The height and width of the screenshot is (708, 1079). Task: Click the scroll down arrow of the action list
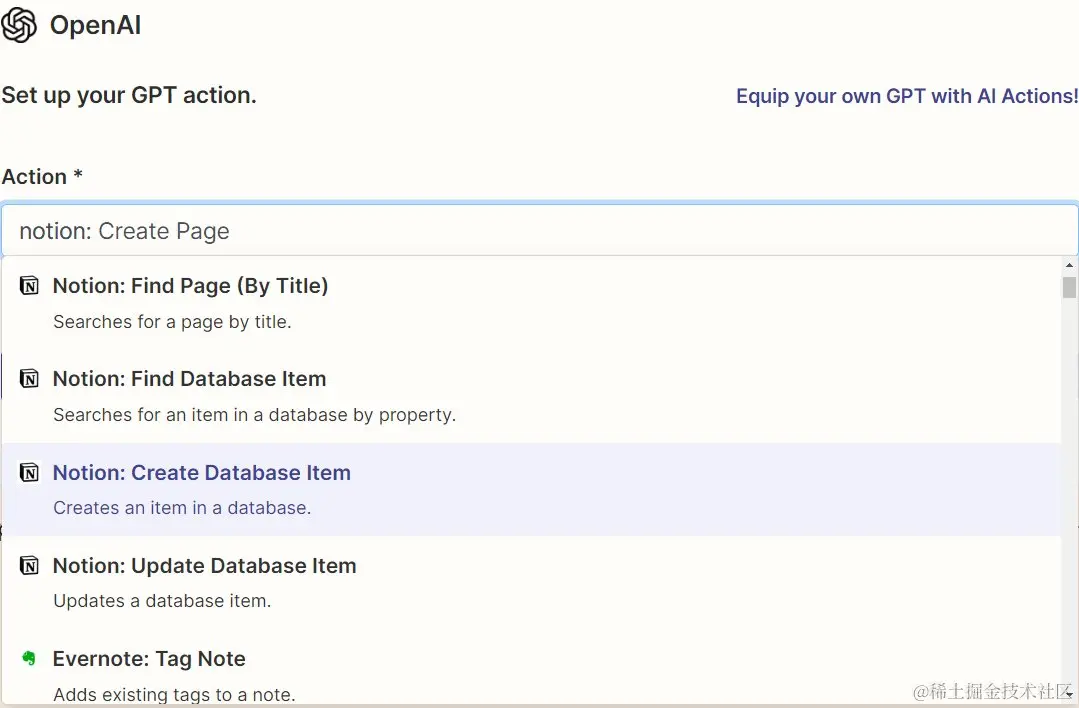[1069, 694]
